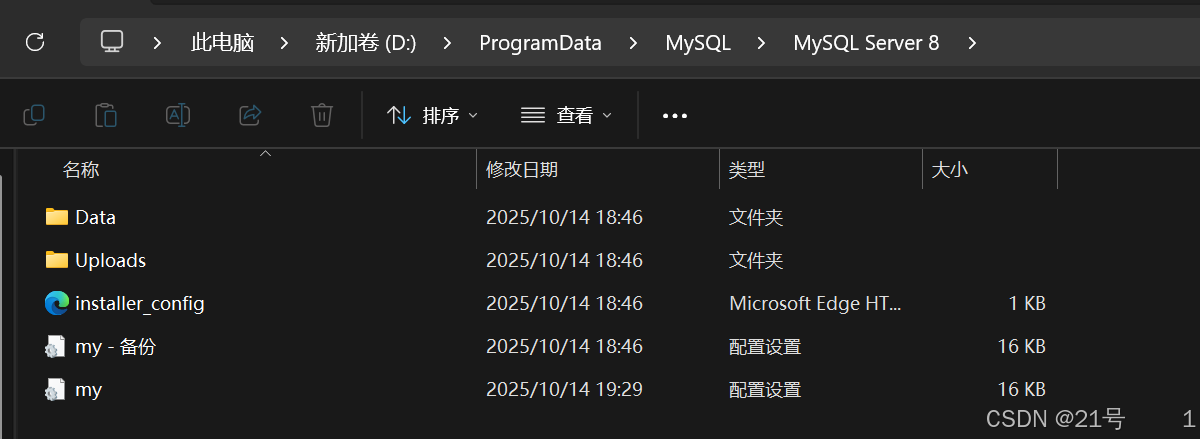Click the 2025/10/14 19:29 date cell
Image resolution: width=1200 pixels, height=439 pixels.
pyautogui.click(x=564, y=390)
